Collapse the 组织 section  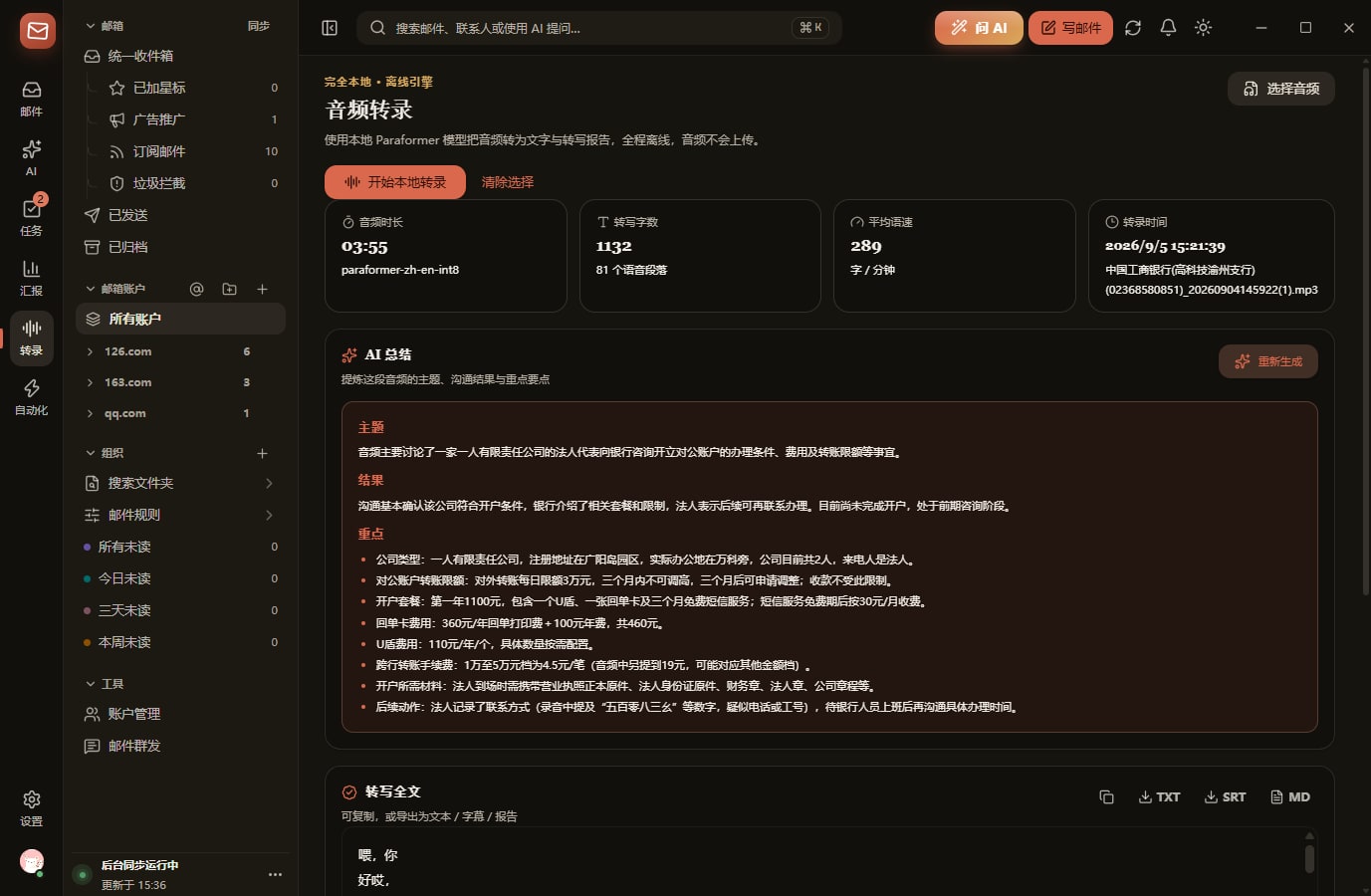click(105, 453)
